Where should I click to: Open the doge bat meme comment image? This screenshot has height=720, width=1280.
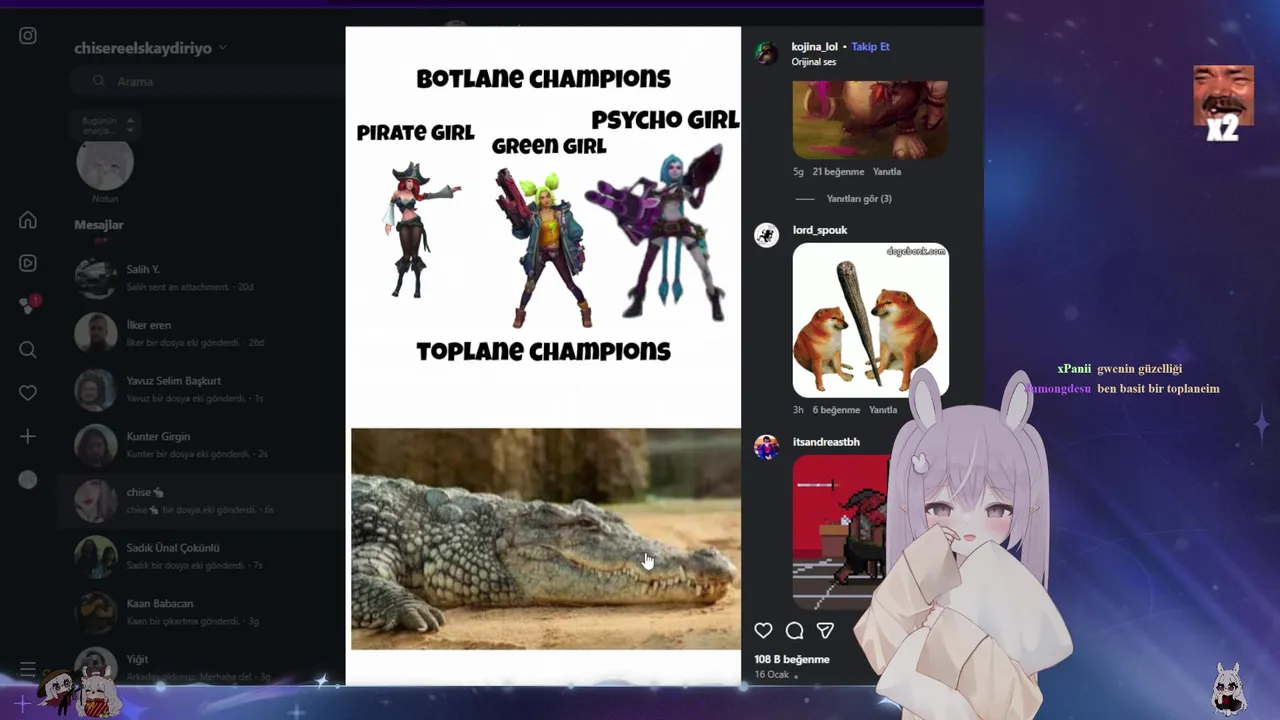(x=870, y=320)
